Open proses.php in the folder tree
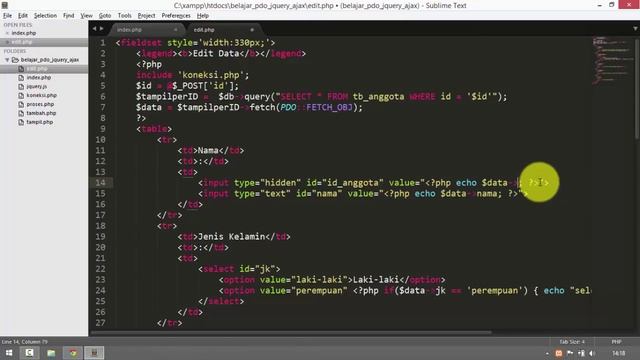The height and width of the screenshot is (360, 640). [x=40, y=104]
